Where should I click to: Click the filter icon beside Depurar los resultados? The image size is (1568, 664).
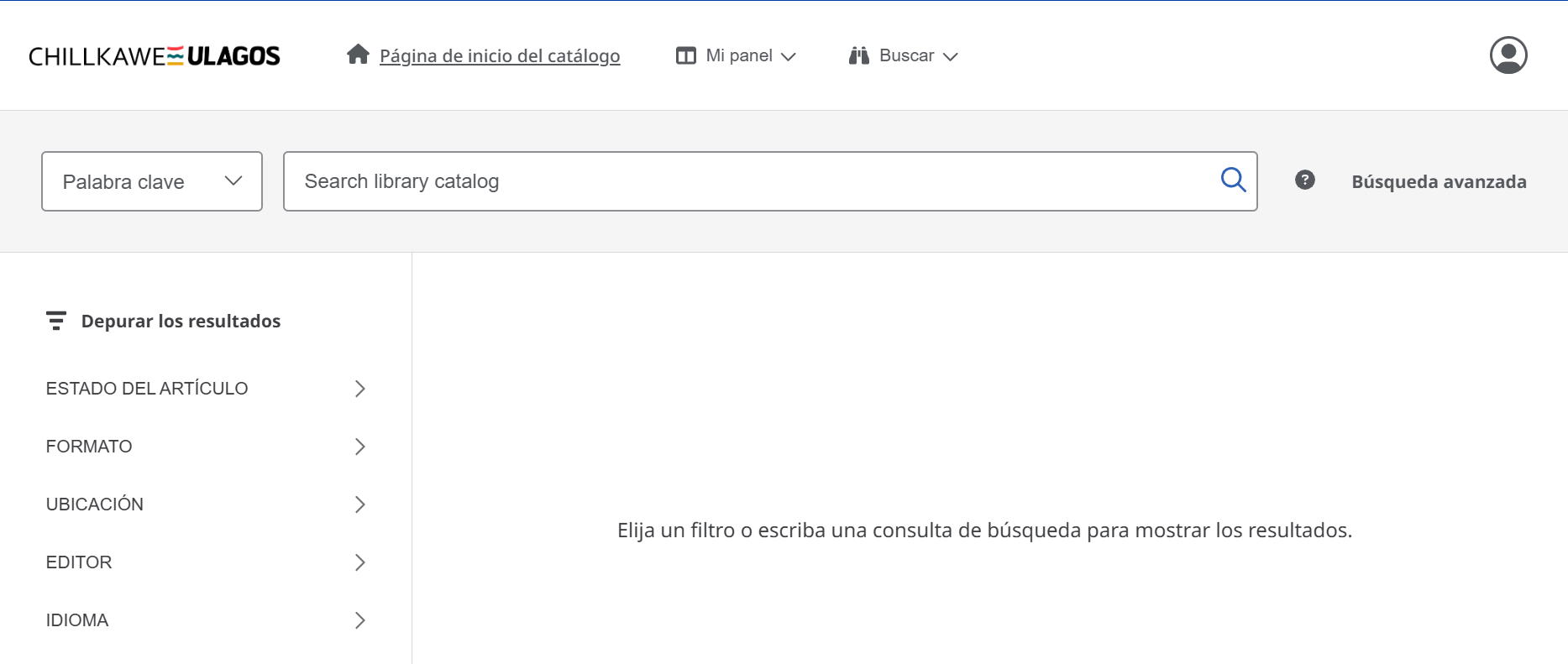click(56, 321)
